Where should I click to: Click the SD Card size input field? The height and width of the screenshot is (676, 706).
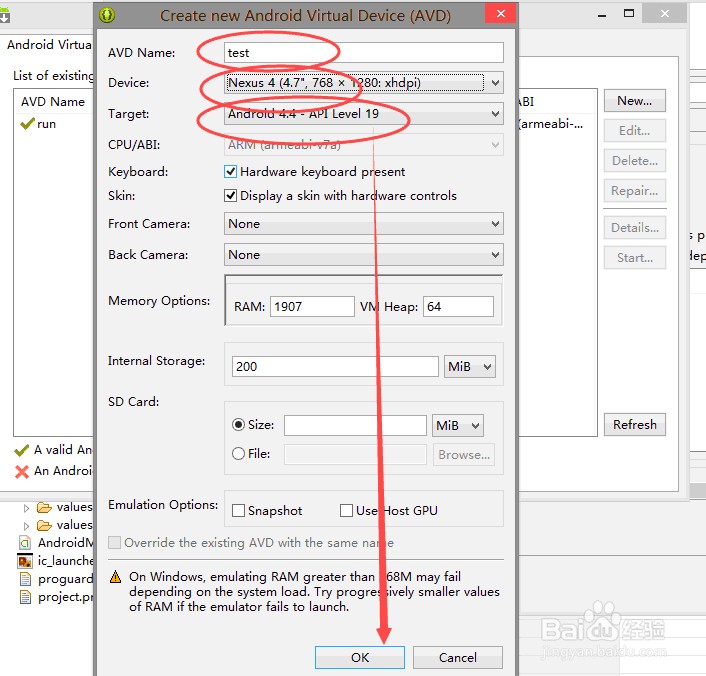coord(355,426)
